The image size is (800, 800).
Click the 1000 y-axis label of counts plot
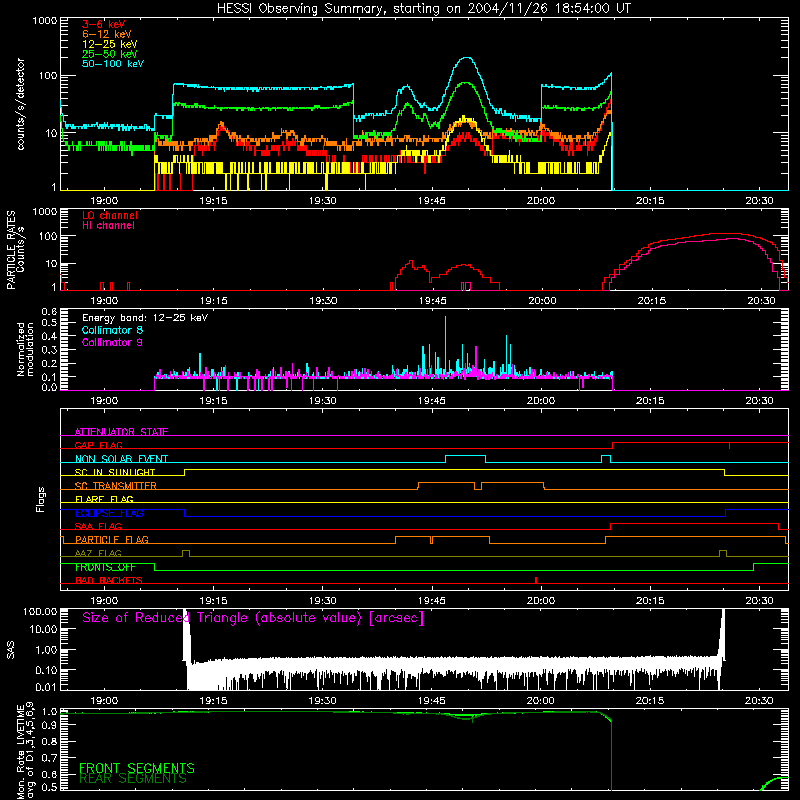[44, 20]
